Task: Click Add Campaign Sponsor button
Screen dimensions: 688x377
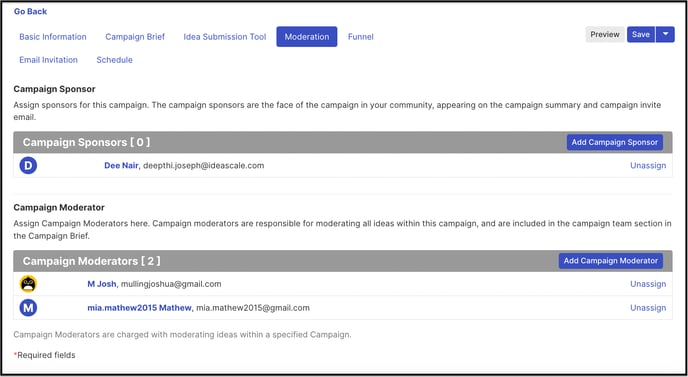Action: 615,142
